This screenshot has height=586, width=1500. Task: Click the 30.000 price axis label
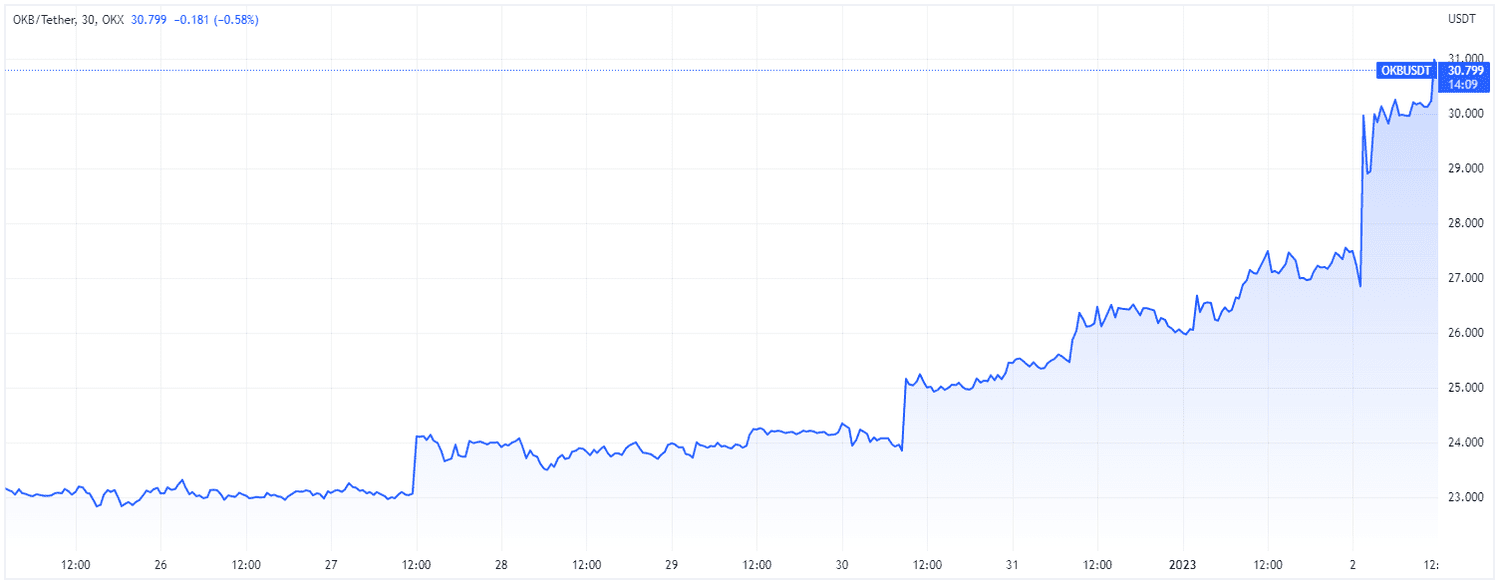[x=1465, y=114]
